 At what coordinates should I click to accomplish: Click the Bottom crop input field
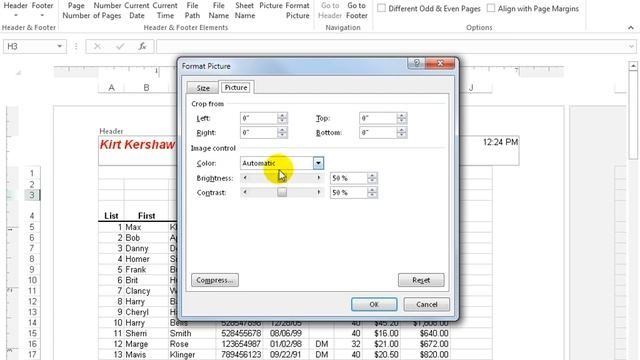378,133
